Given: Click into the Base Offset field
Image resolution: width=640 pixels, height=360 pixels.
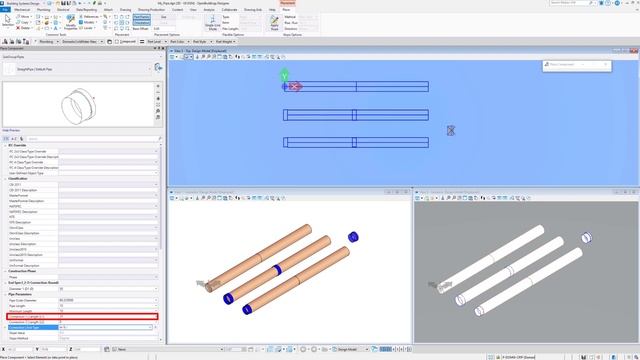Looking at the screenshot, I should click(x=164, y=29).
